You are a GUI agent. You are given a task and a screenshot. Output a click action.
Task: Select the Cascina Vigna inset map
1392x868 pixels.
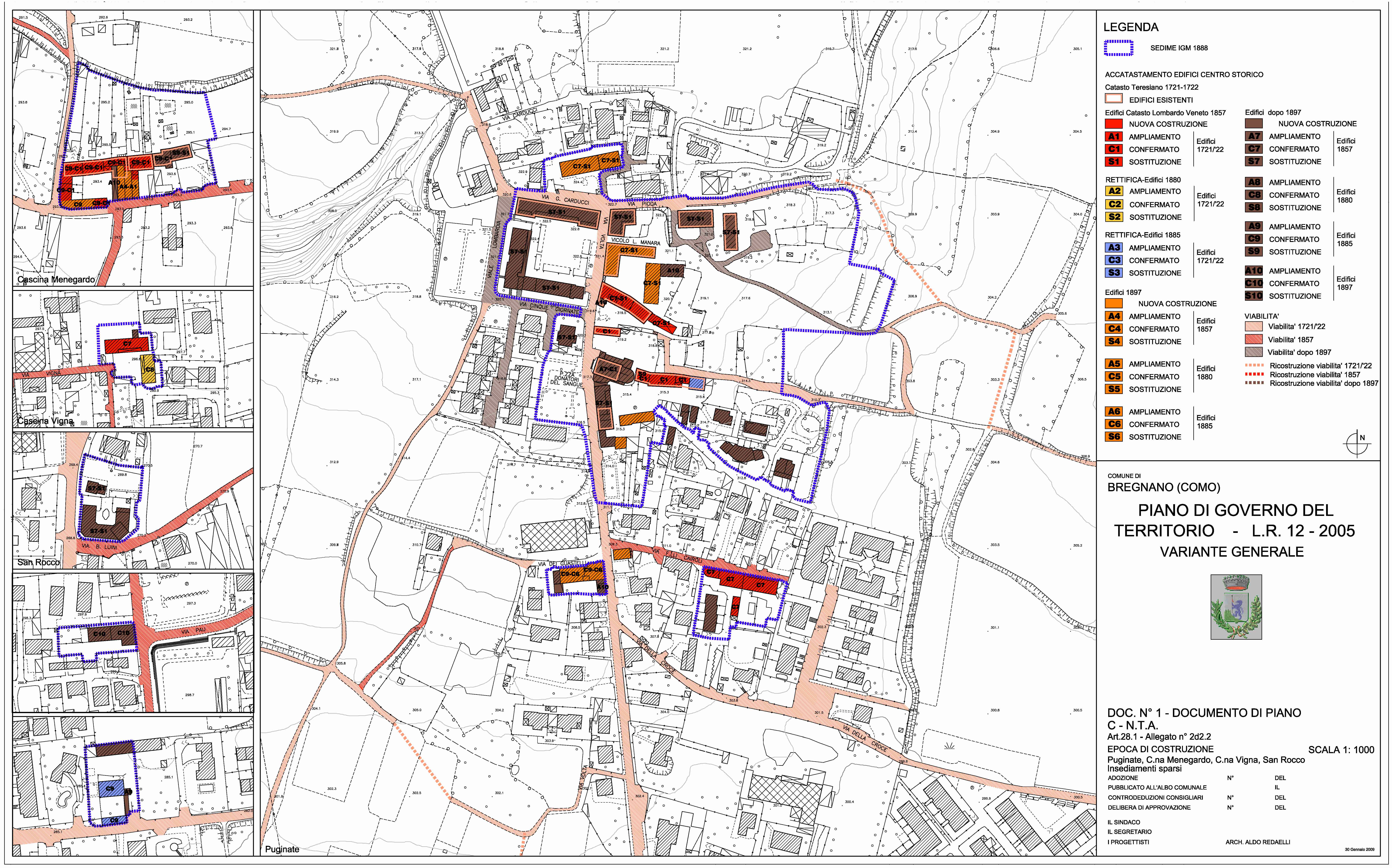[x=133, y=359]
